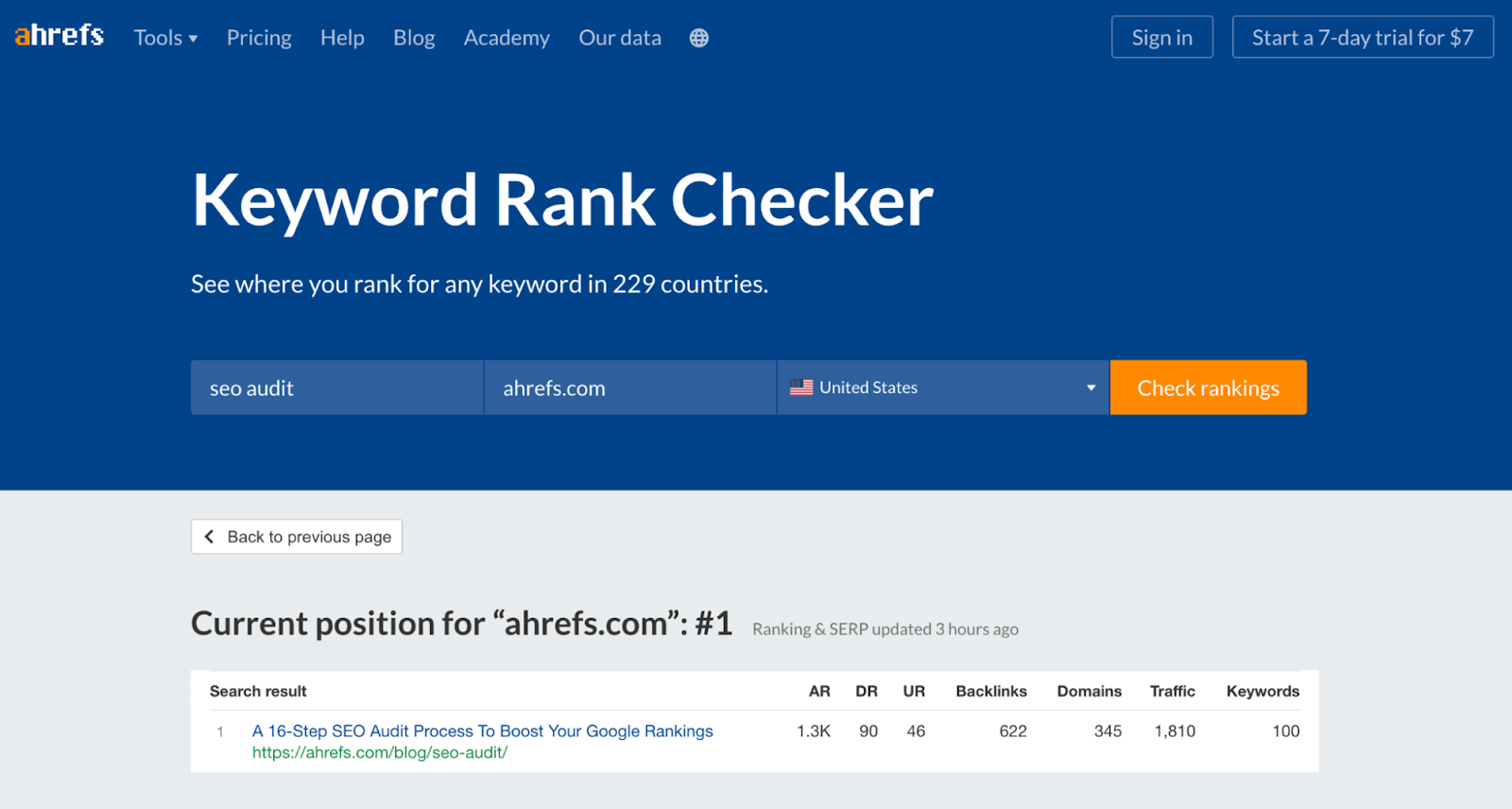Viewport: 1512px width, 809px height.
Task: Focus the keyword field containing seo audit
Action: [337, 387]
